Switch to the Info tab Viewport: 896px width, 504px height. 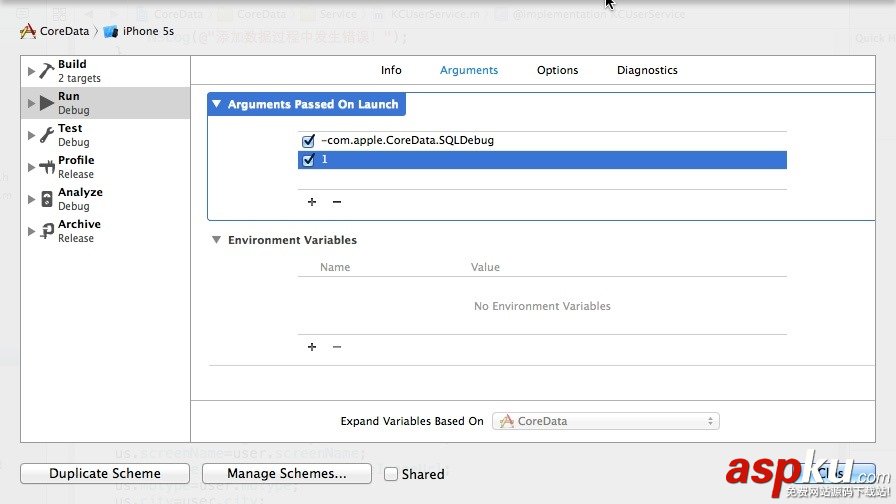(x=391, y=70)
